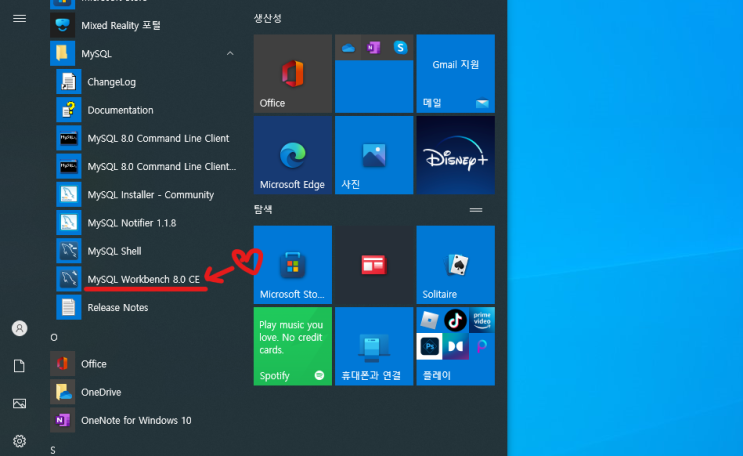The image size is (743, 456).
Task: Launch the truncated MySQL 8.0 Command Line Client... entry
Action: pos(145,166)
